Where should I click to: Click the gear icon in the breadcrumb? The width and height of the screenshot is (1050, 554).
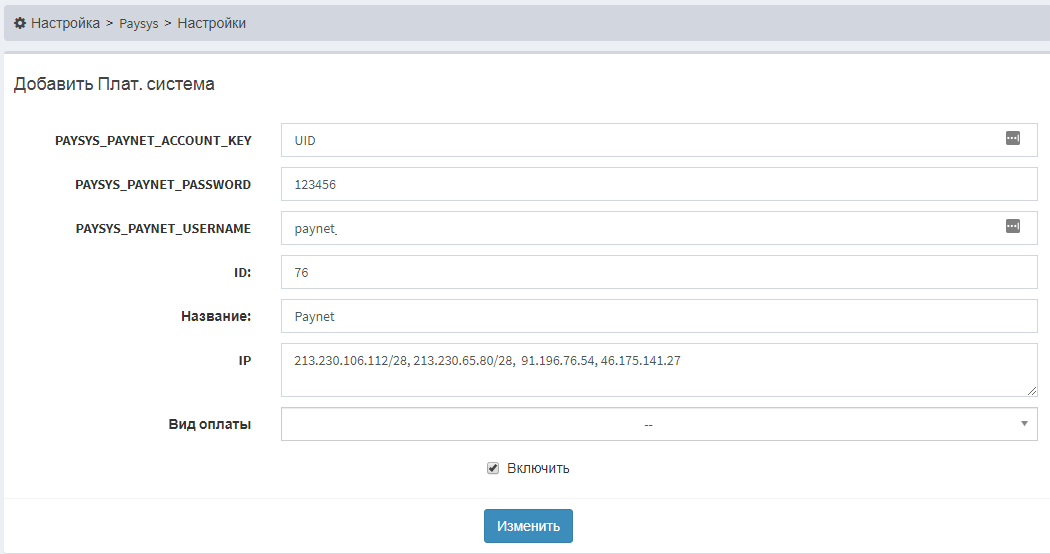coord(20,22)
